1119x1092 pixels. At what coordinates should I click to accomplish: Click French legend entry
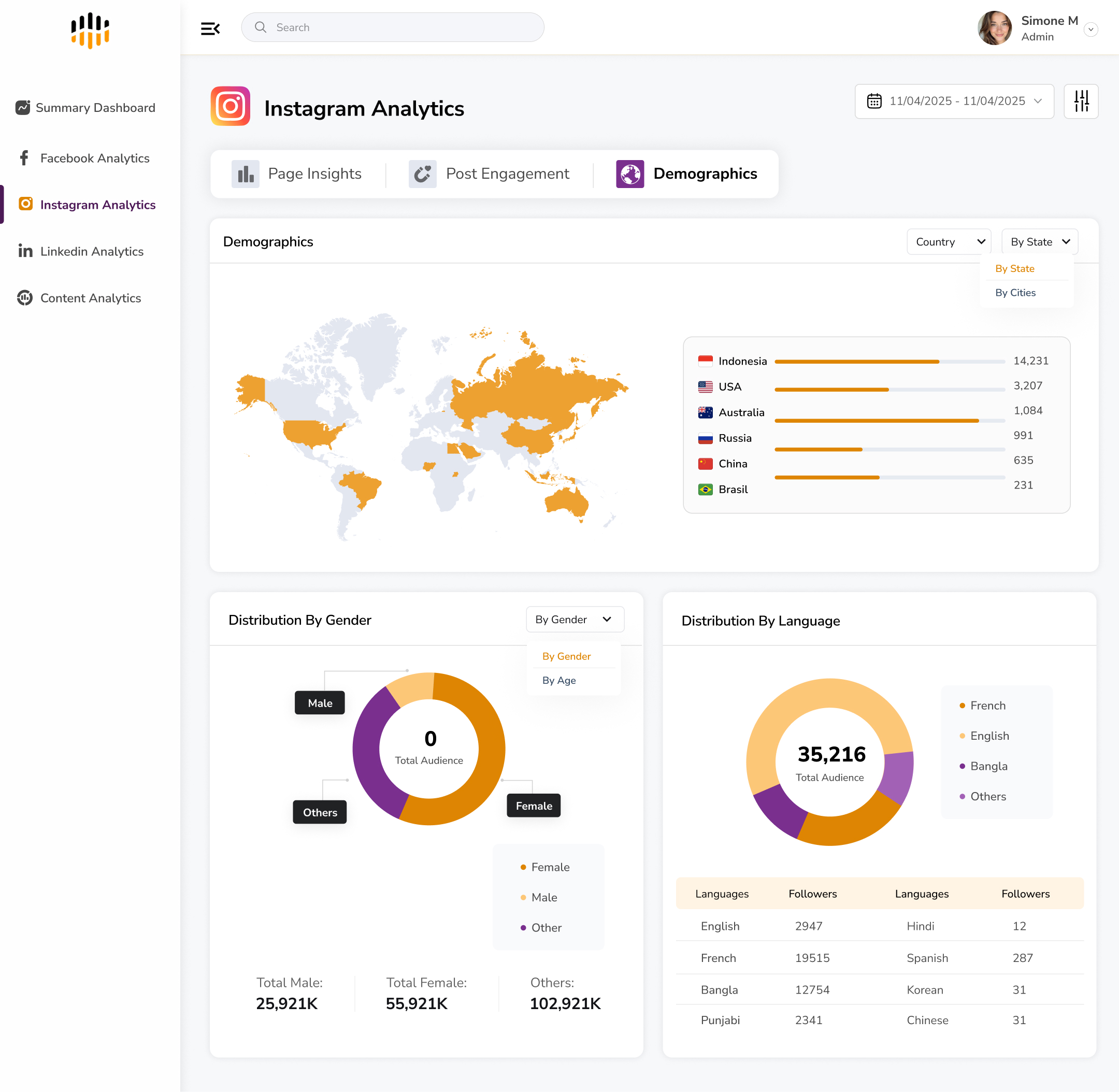pyautogui.click(x=983, y=706)
